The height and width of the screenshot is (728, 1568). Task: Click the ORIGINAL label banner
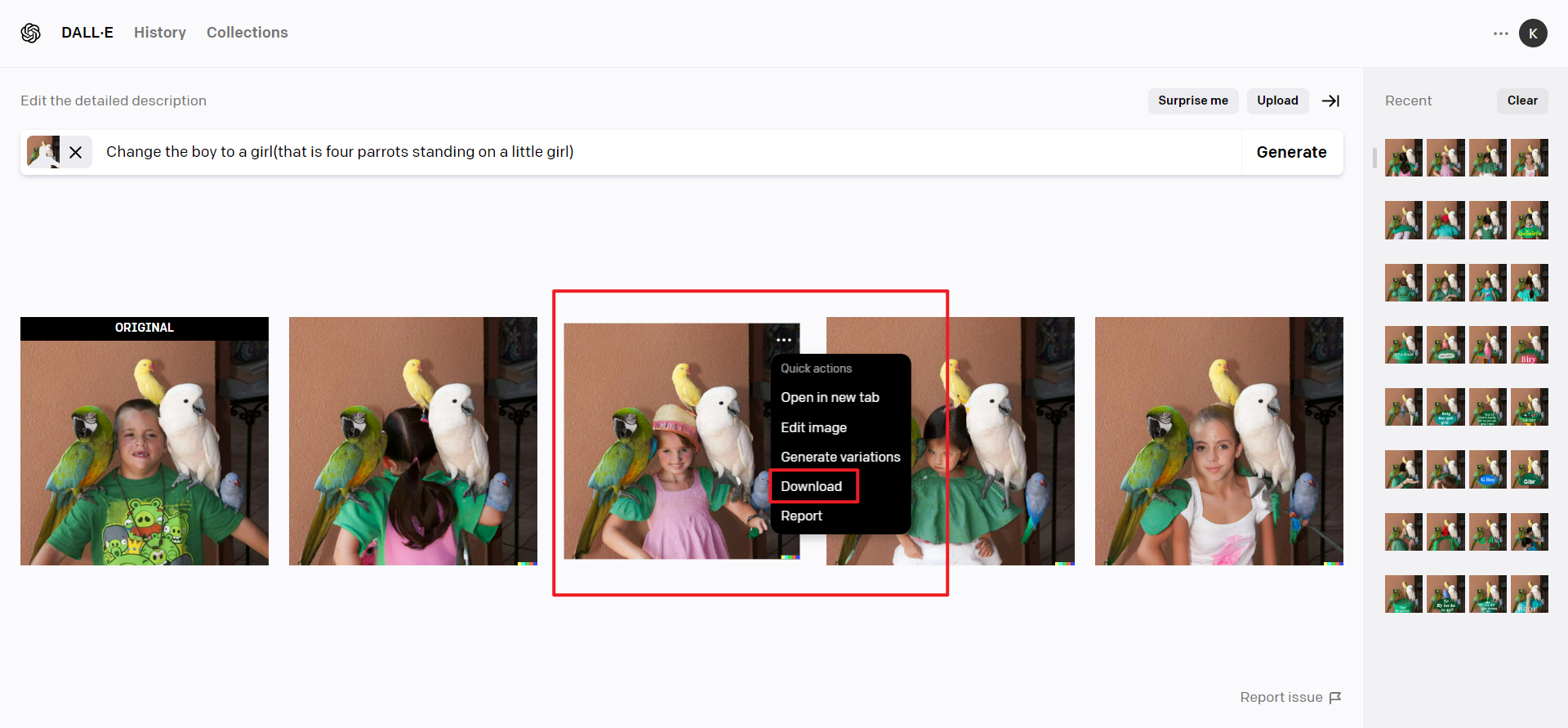(145, 328)
